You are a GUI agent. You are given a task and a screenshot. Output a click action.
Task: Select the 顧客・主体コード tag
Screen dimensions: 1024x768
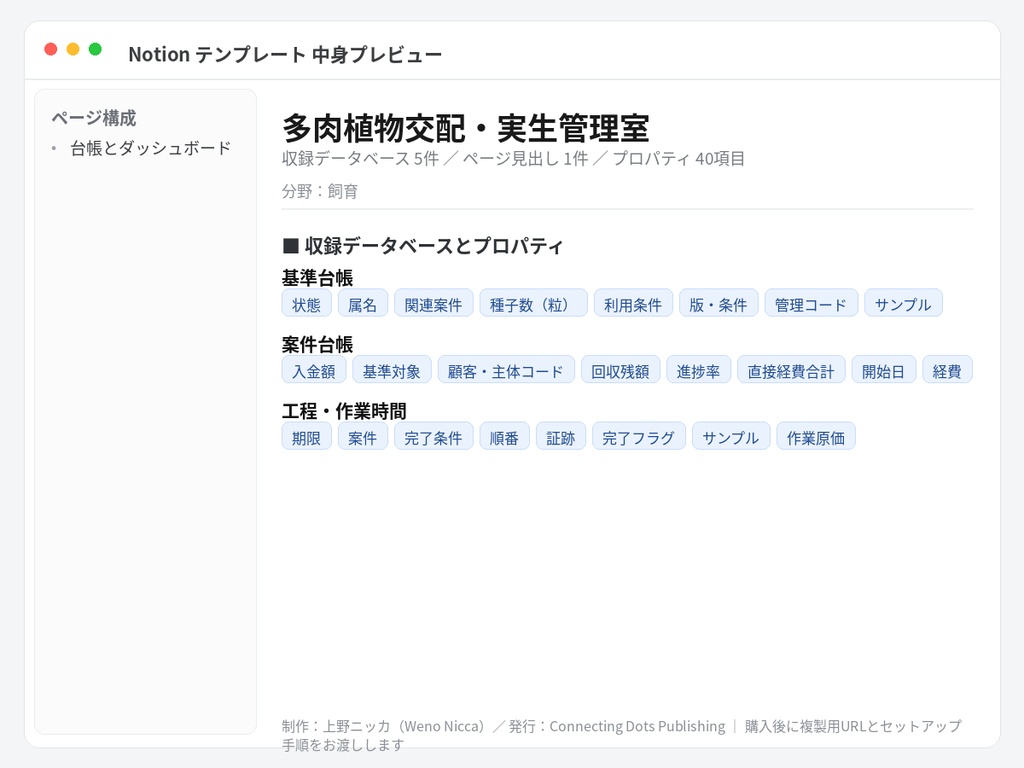click(x=506, y=370)
